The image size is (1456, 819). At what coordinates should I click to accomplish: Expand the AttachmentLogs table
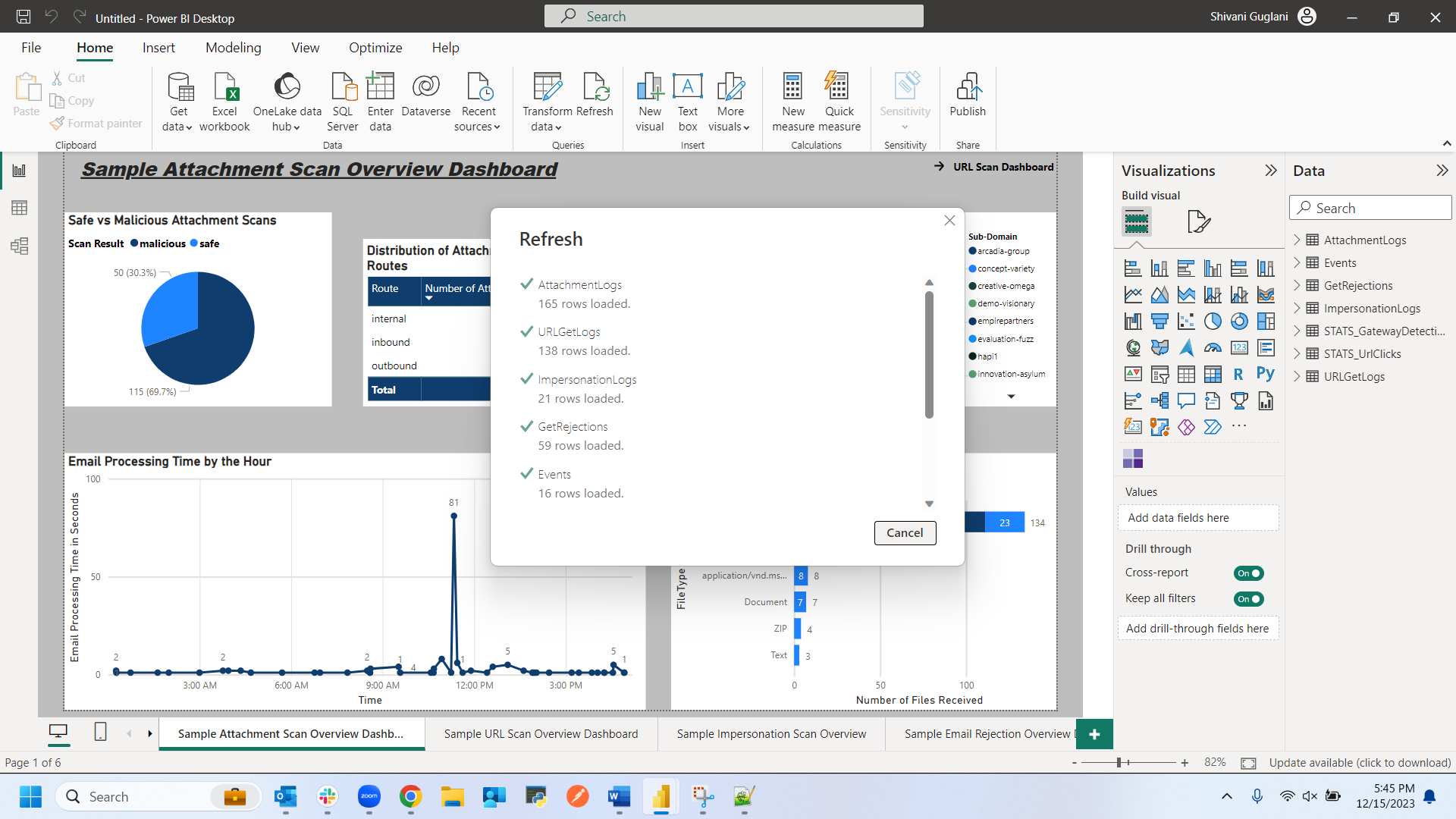click(x=1297, y=240)
